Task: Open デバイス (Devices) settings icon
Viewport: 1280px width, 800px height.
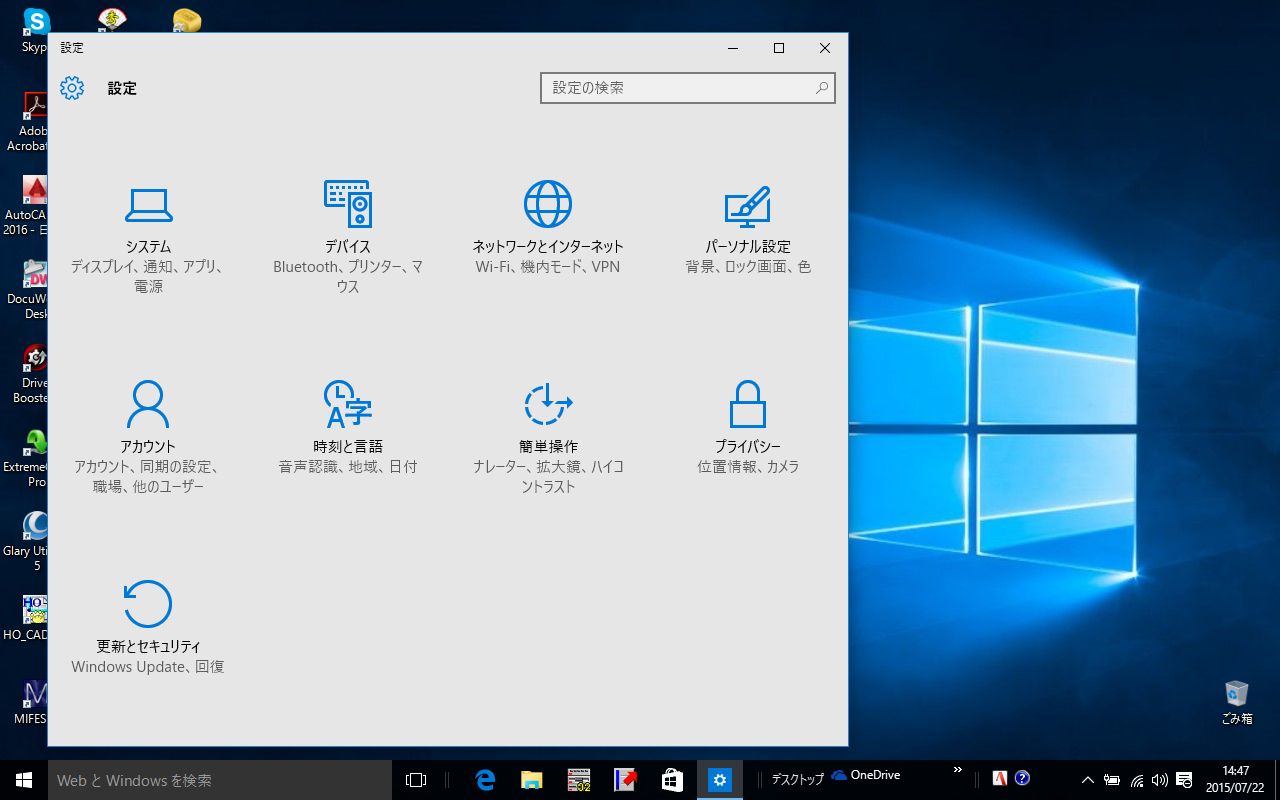Action: click(348, 204)
